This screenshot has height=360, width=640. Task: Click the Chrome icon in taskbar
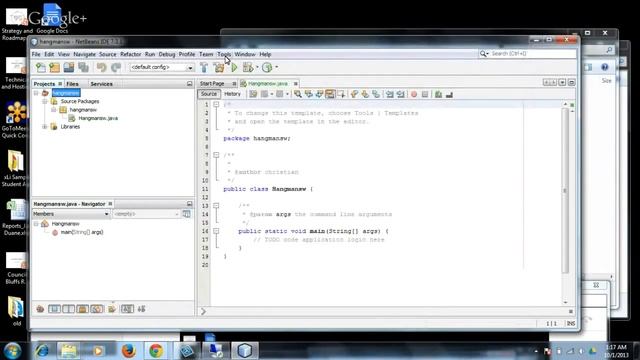point(156,351)
